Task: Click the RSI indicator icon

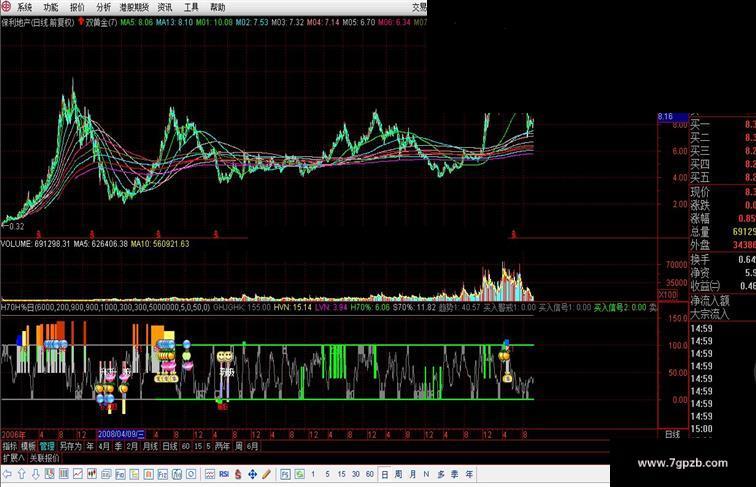Action: coord(224,474)
